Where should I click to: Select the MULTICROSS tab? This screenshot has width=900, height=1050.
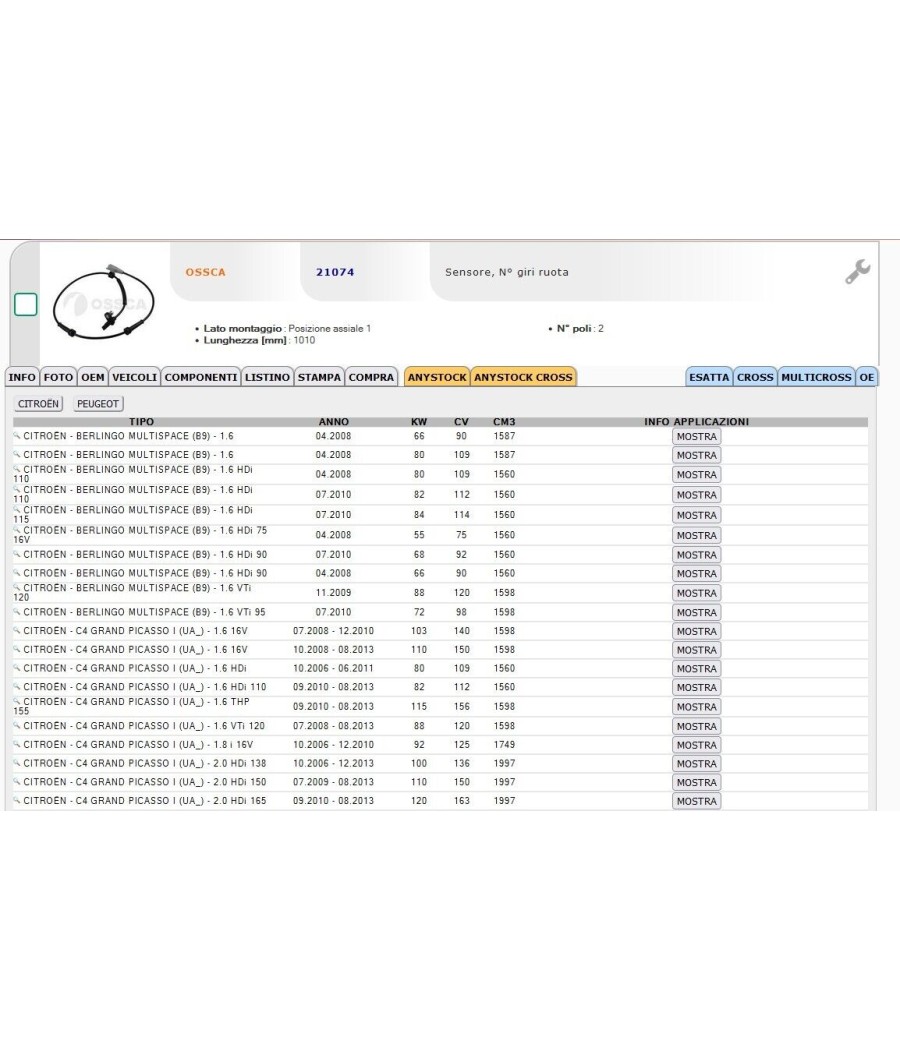816,377
